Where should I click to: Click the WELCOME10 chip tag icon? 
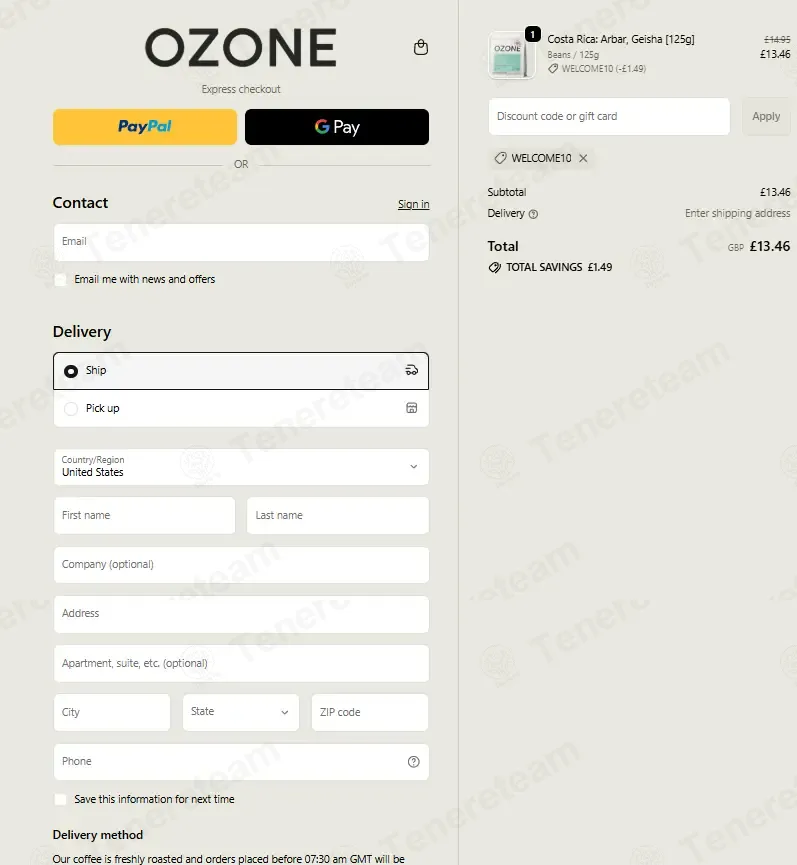(500, 158)
